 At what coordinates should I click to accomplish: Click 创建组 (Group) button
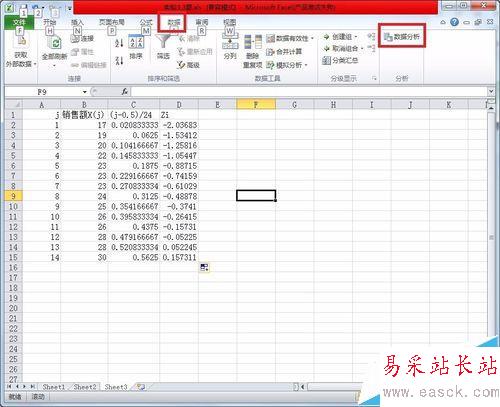click(340, 37)
